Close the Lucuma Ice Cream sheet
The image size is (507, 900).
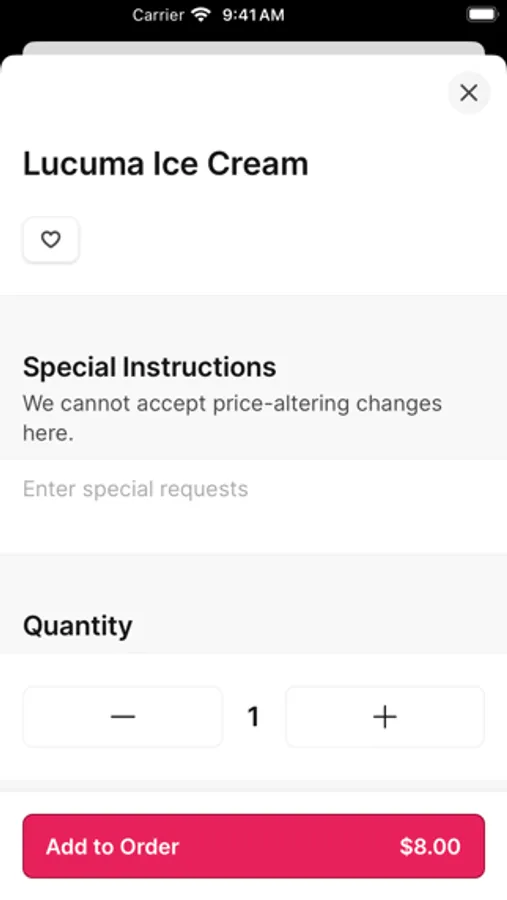[x=469, y=92]
